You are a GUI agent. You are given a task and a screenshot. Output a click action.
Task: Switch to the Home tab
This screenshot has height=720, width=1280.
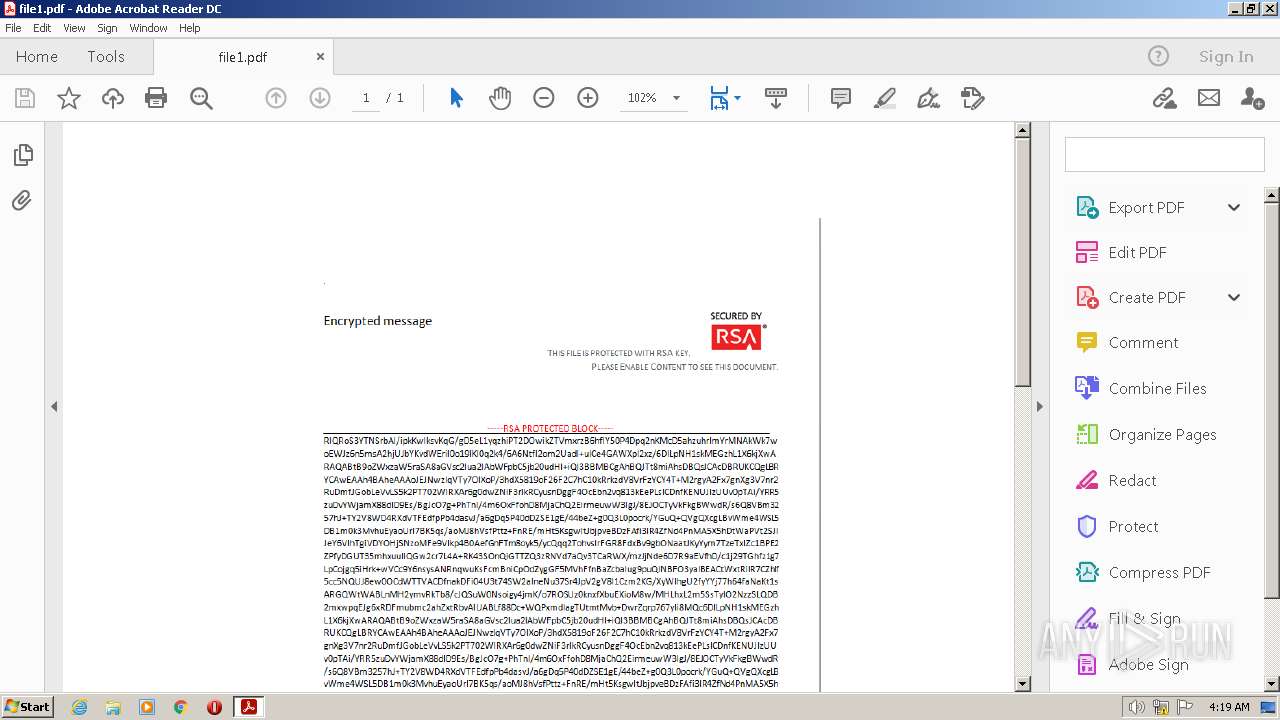point(37,57)
